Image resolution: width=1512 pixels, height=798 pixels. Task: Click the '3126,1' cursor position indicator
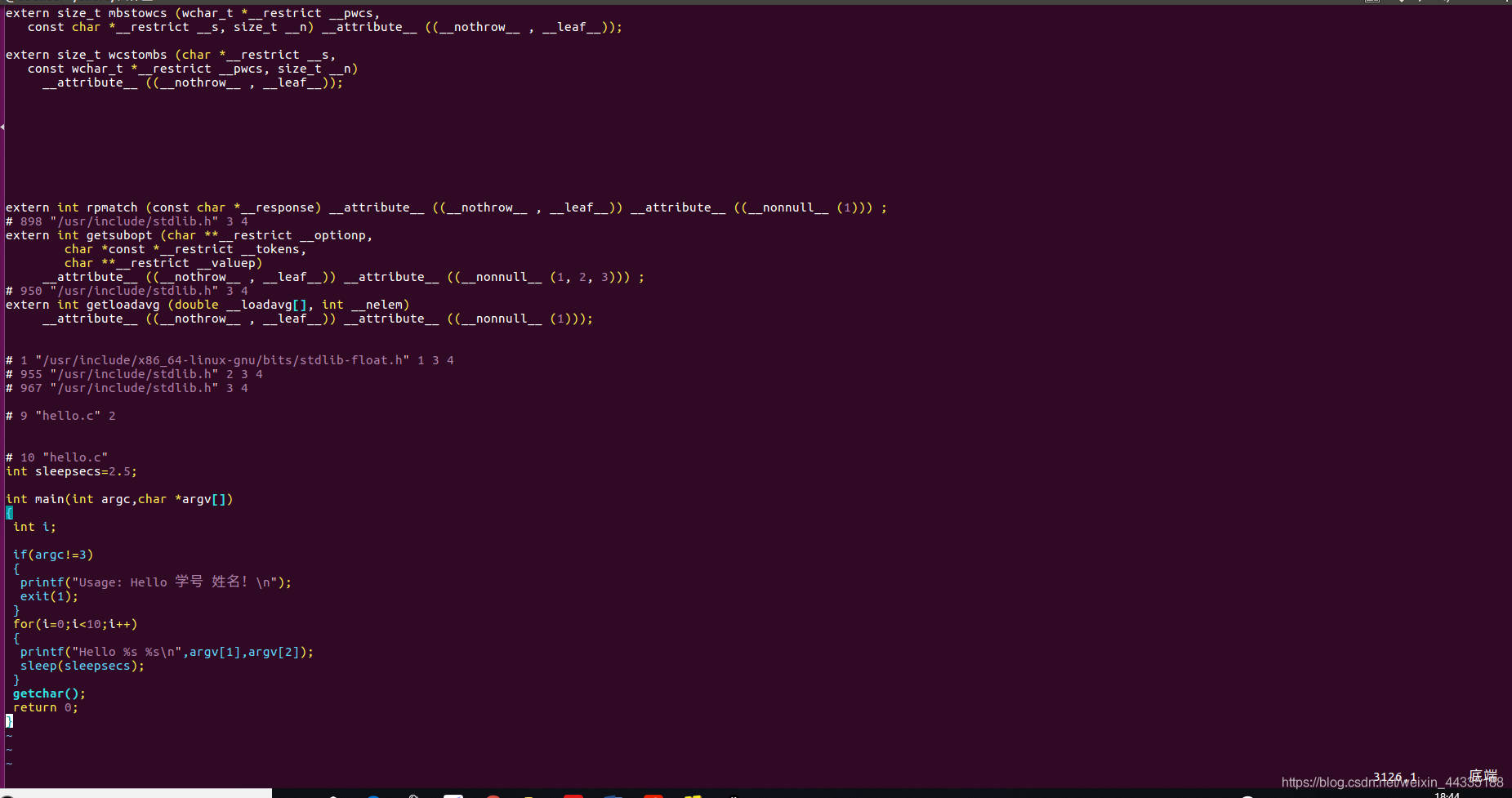(1395, 777)
